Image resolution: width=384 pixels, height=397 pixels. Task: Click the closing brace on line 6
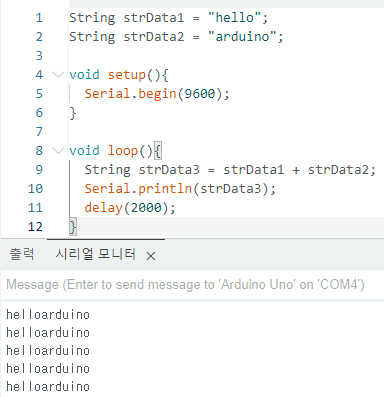(73, 113)
